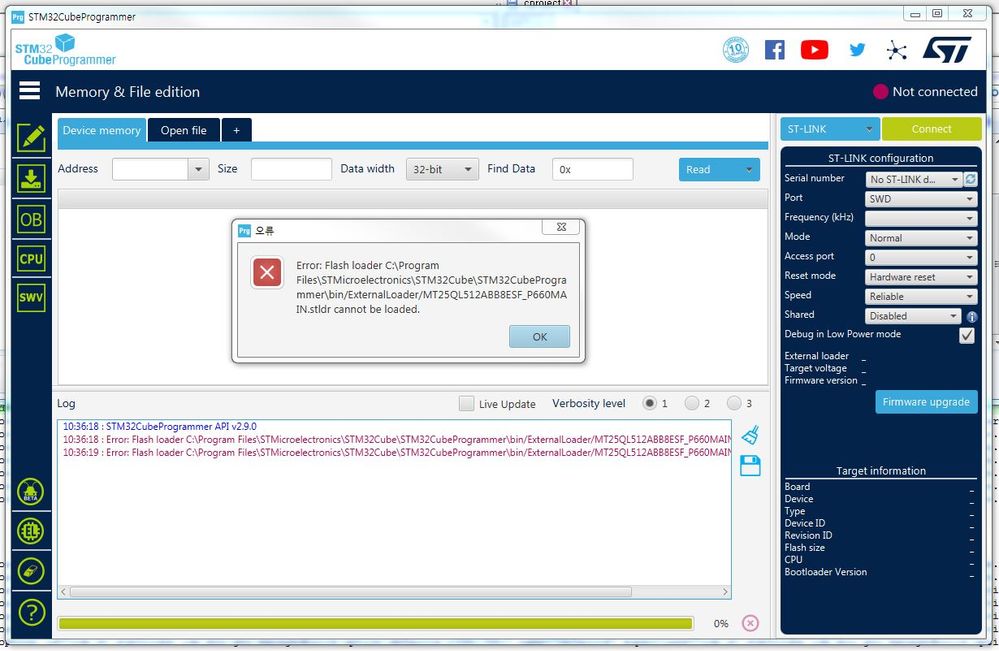Open the ST-LINK interface dropdown

[830, 129]
